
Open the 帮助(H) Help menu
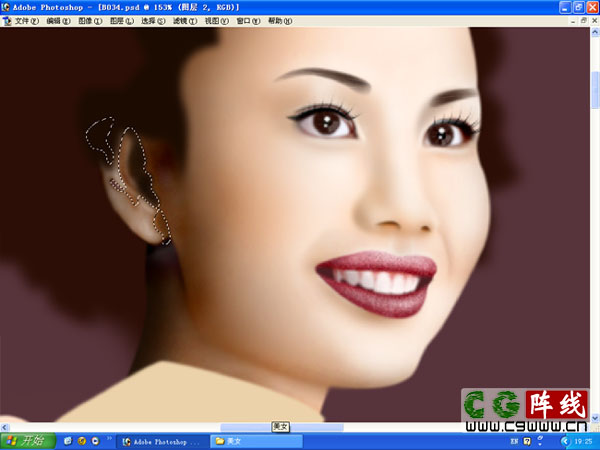point(280,21)
